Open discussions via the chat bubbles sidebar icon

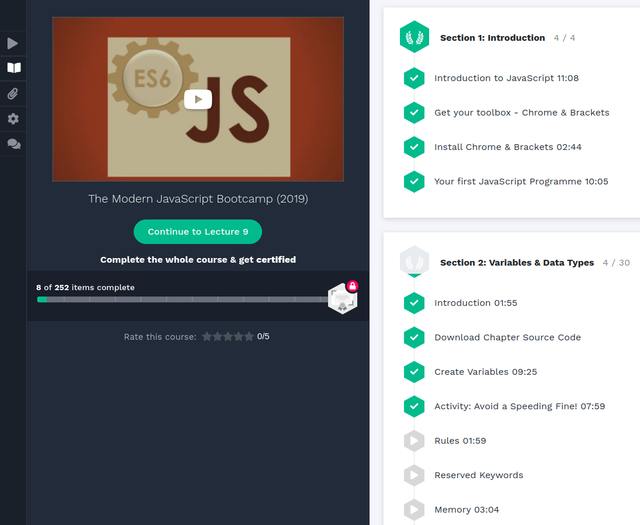coord(14,144)
